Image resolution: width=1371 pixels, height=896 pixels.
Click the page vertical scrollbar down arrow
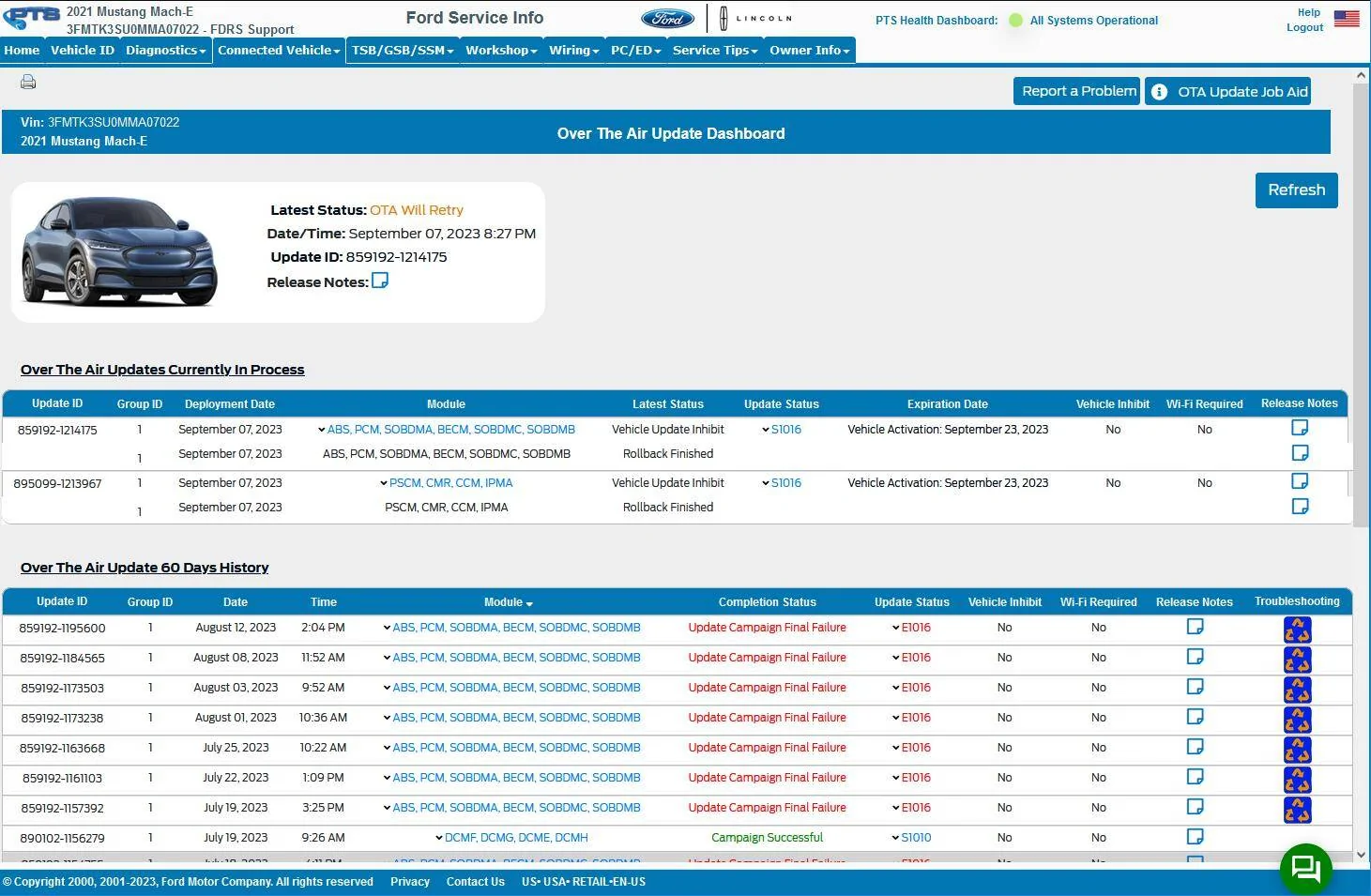point(1362,855)
